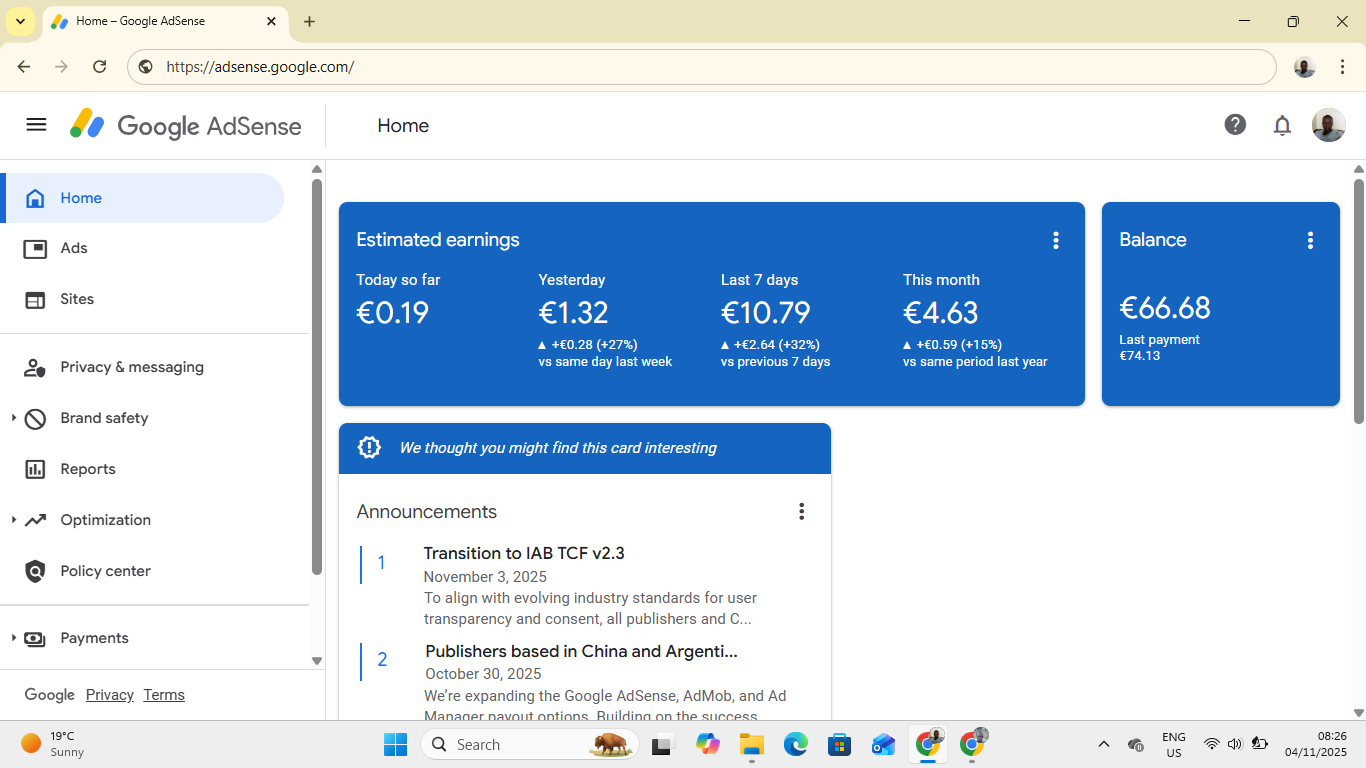Expand the Optimization menu arrow

point(14,520)
